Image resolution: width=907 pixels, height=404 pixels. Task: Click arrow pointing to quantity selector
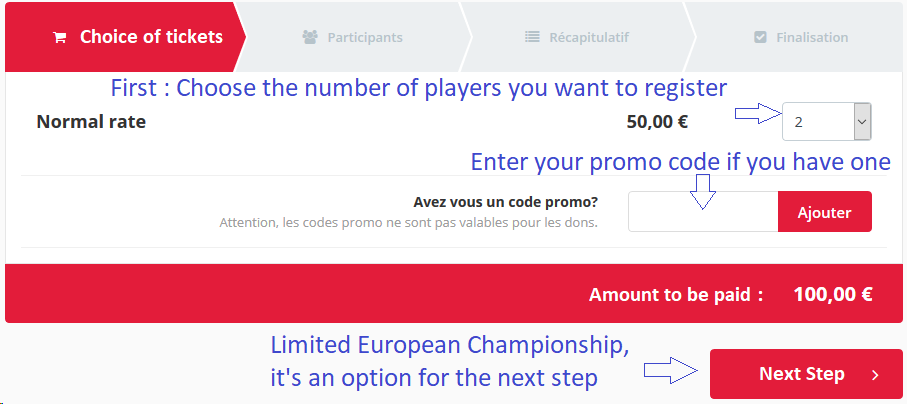758,114
